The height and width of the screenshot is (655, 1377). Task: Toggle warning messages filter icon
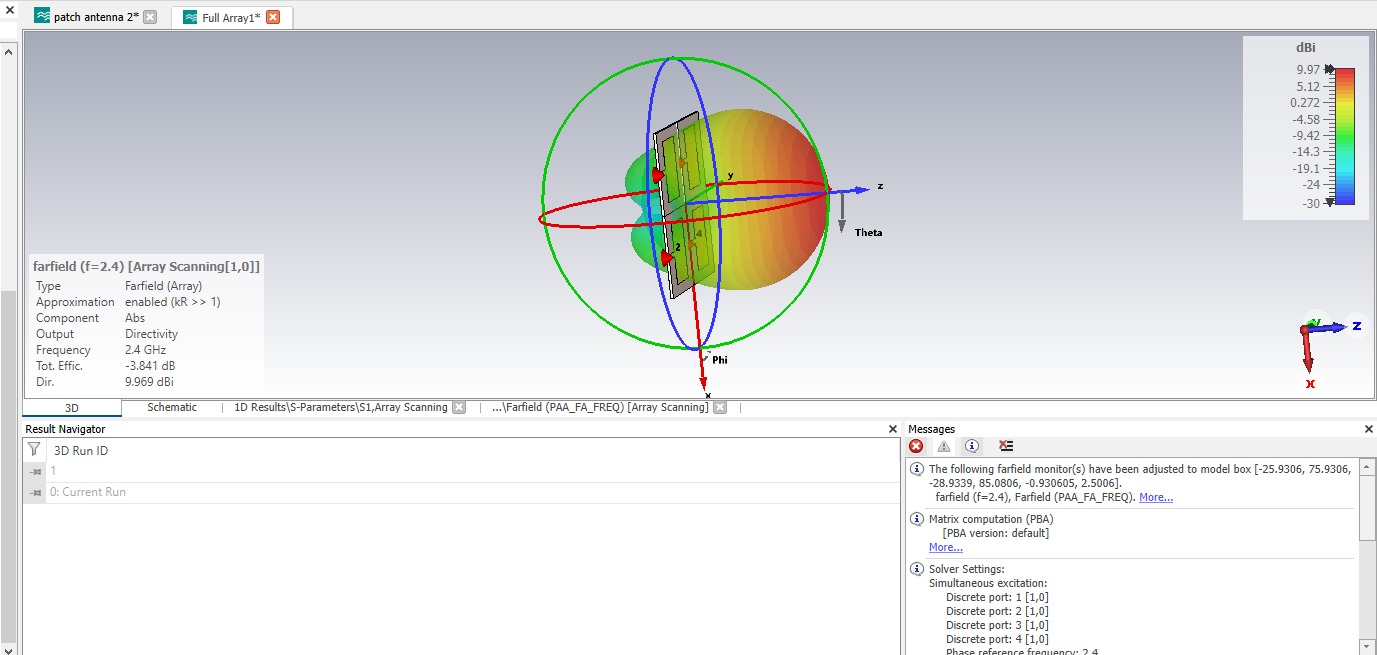(944, 447)
